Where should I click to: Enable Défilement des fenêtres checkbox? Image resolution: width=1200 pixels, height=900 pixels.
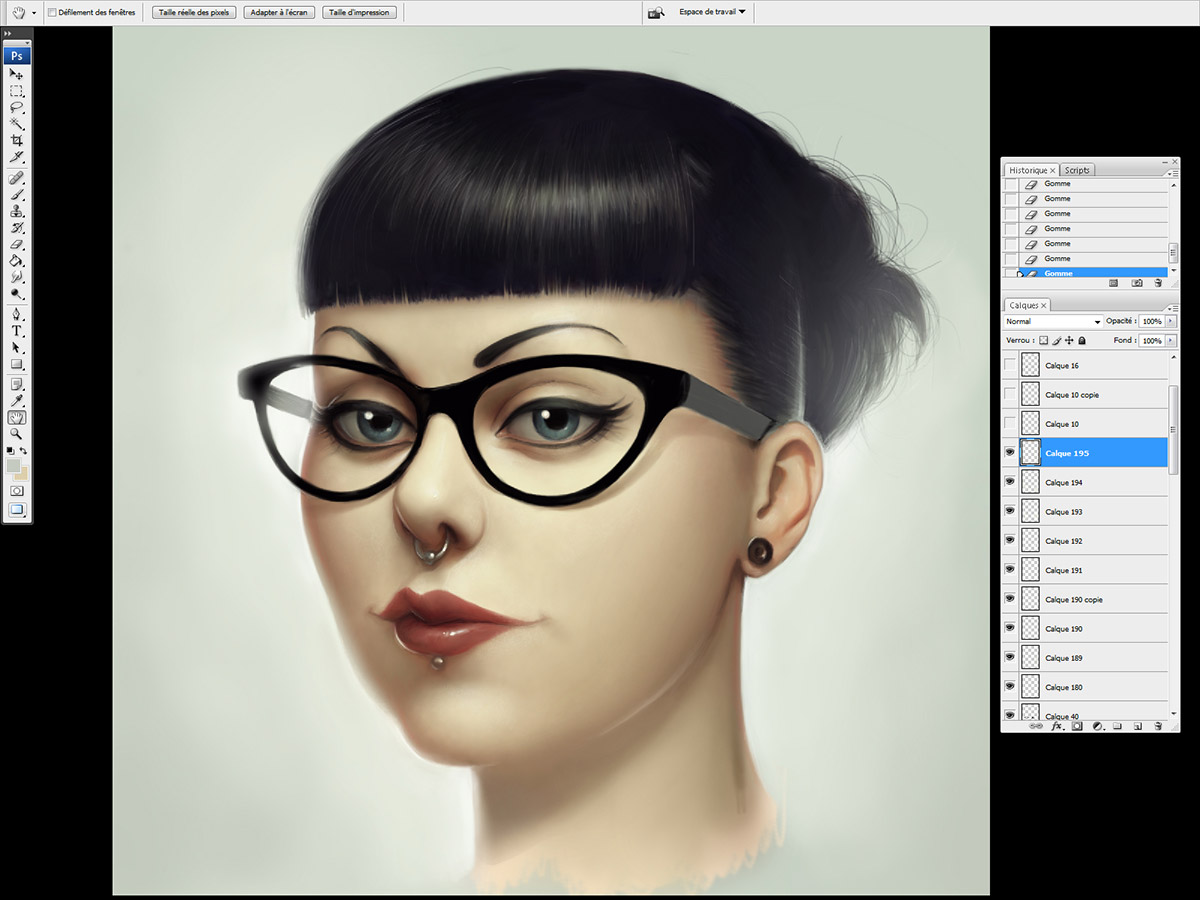(52, 13)
